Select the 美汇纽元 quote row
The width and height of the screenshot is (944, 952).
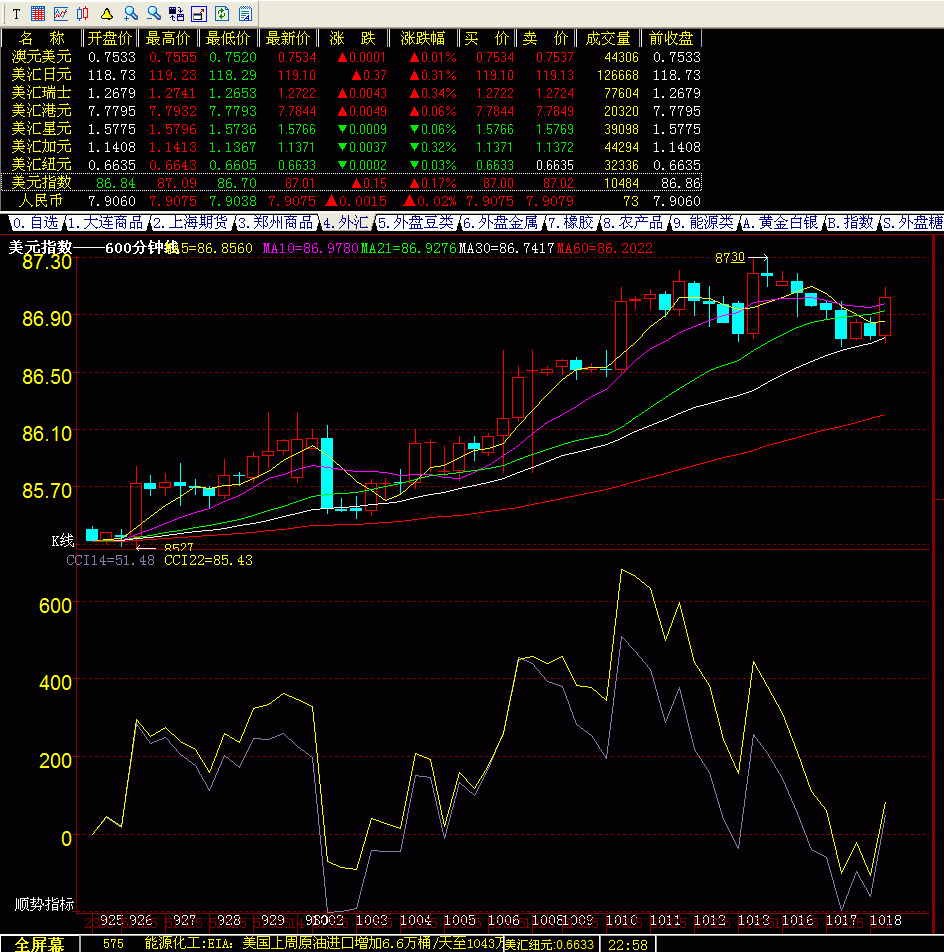[x=352, y=165]
